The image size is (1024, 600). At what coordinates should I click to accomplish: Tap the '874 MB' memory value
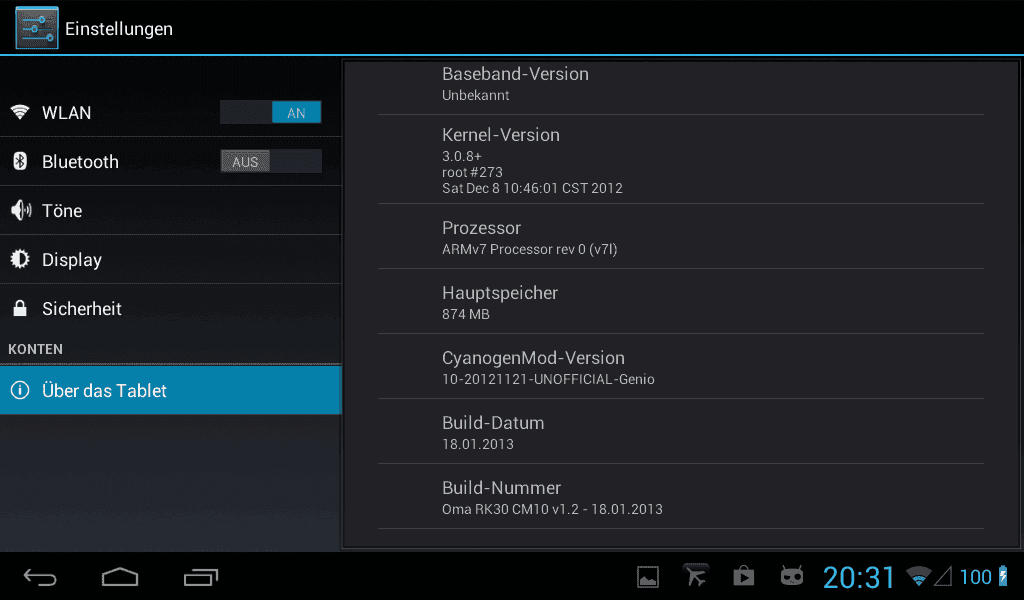click(x=466, y=314)
